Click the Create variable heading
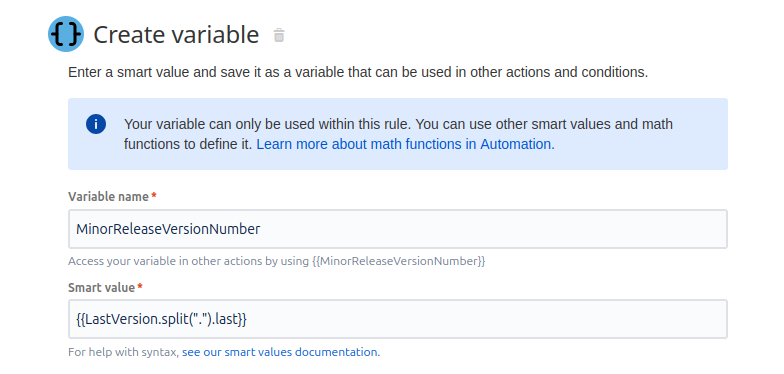The width and height of the screenshot is (784, 374). [x=176, y=35]
